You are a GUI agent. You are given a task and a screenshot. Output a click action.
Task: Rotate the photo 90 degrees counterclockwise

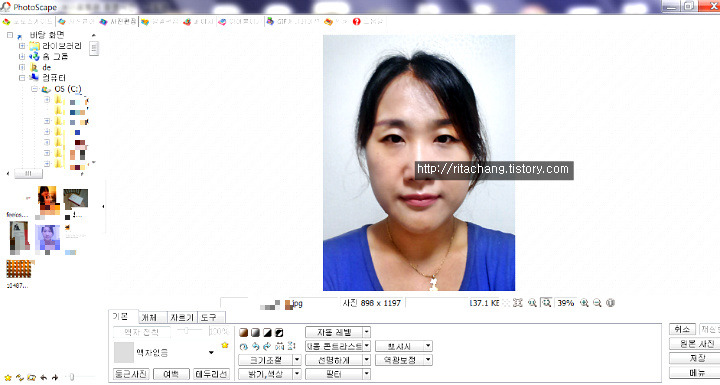[256, 346]
